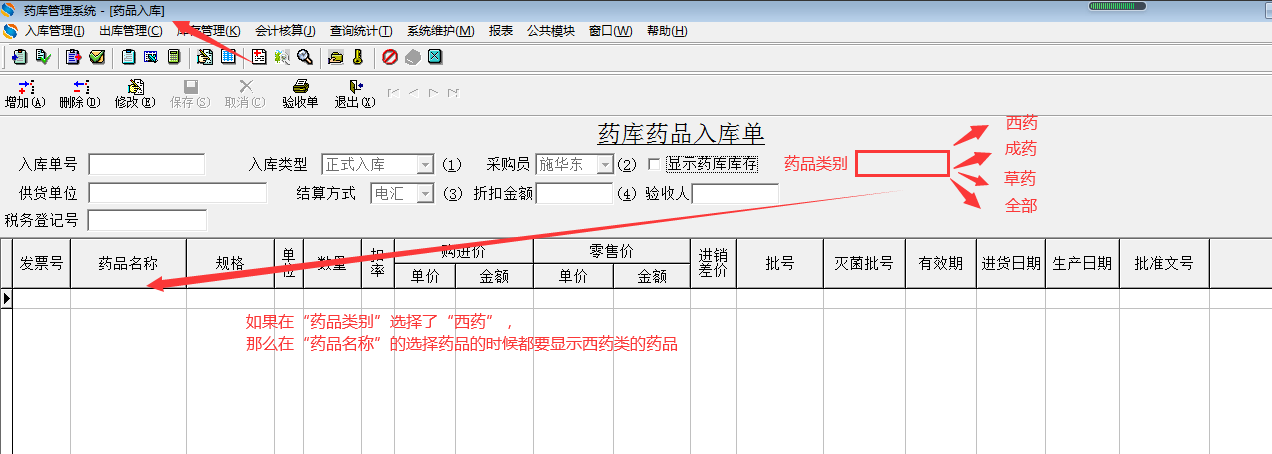The image size is (1272, 454).
Task: Open the green calculator toolbar icon
Action: point(174,57)
